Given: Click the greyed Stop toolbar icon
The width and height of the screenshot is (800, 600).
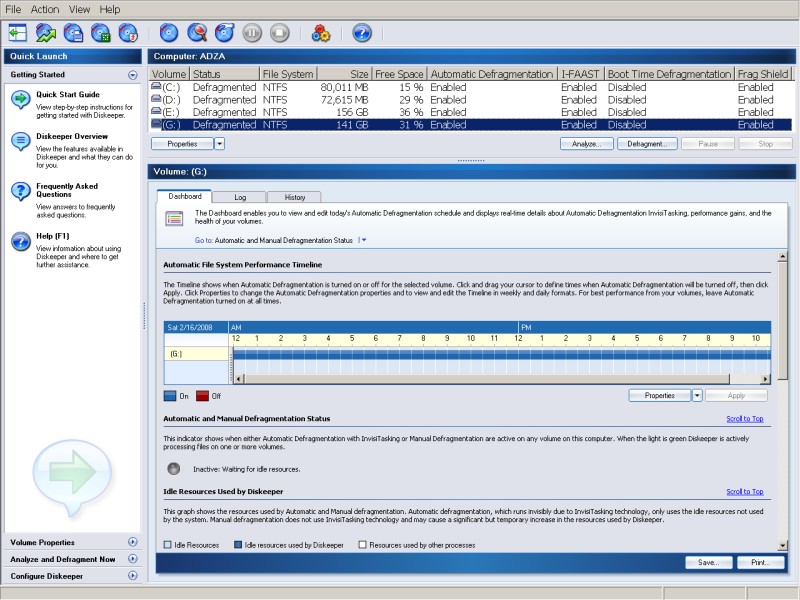Looking at the screenshot, I should point(279,33).
